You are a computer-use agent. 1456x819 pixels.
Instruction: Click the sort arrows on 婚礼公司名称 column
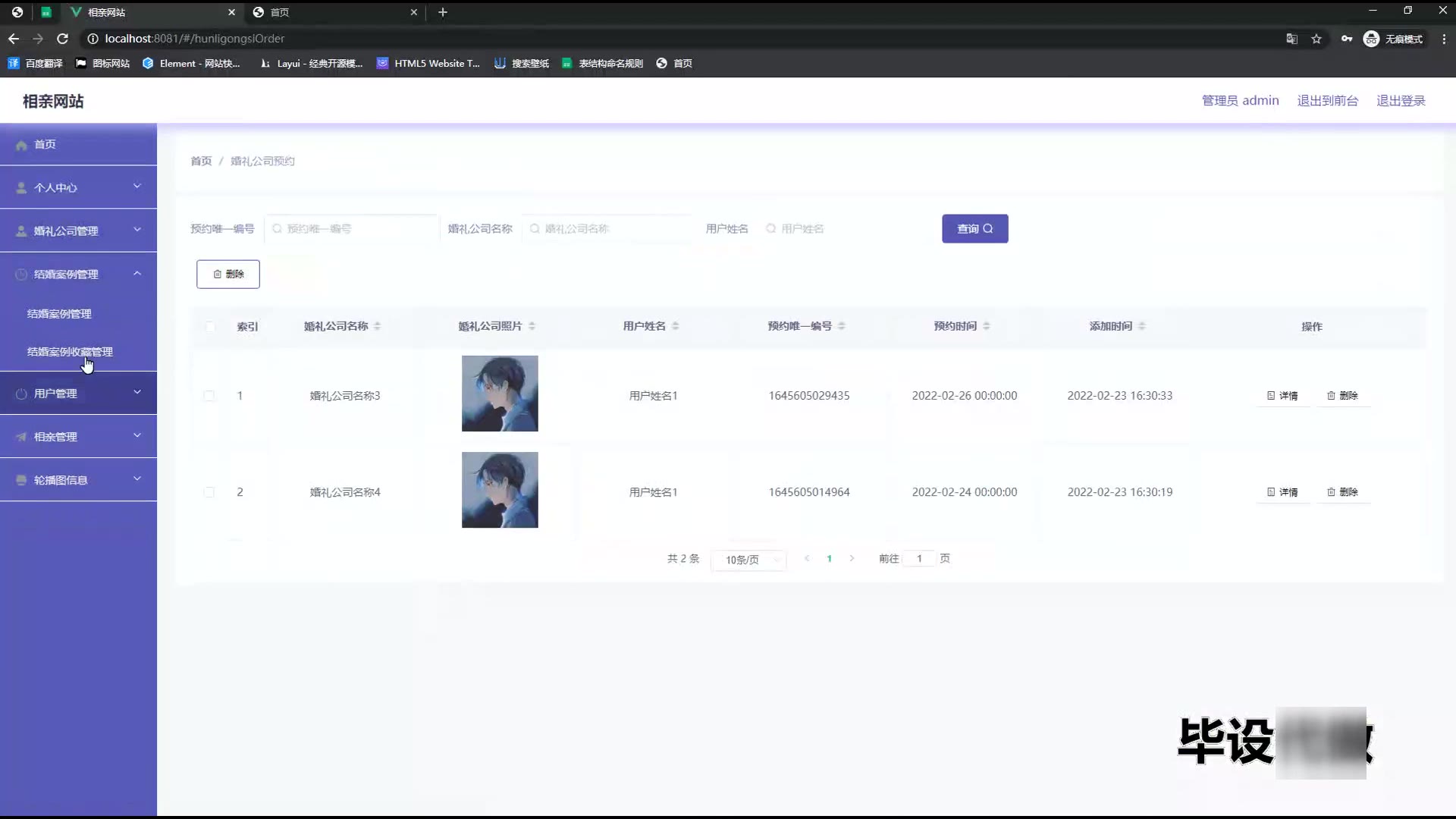click(377, 326)
